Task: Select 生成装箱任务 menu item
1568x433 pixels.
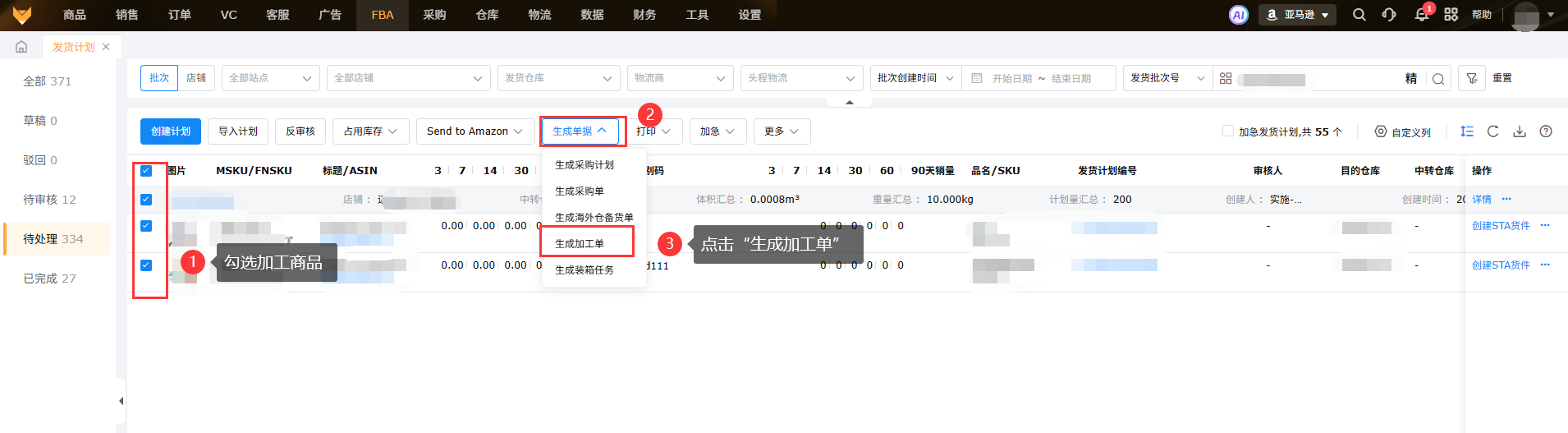Action: click(585, 270)
